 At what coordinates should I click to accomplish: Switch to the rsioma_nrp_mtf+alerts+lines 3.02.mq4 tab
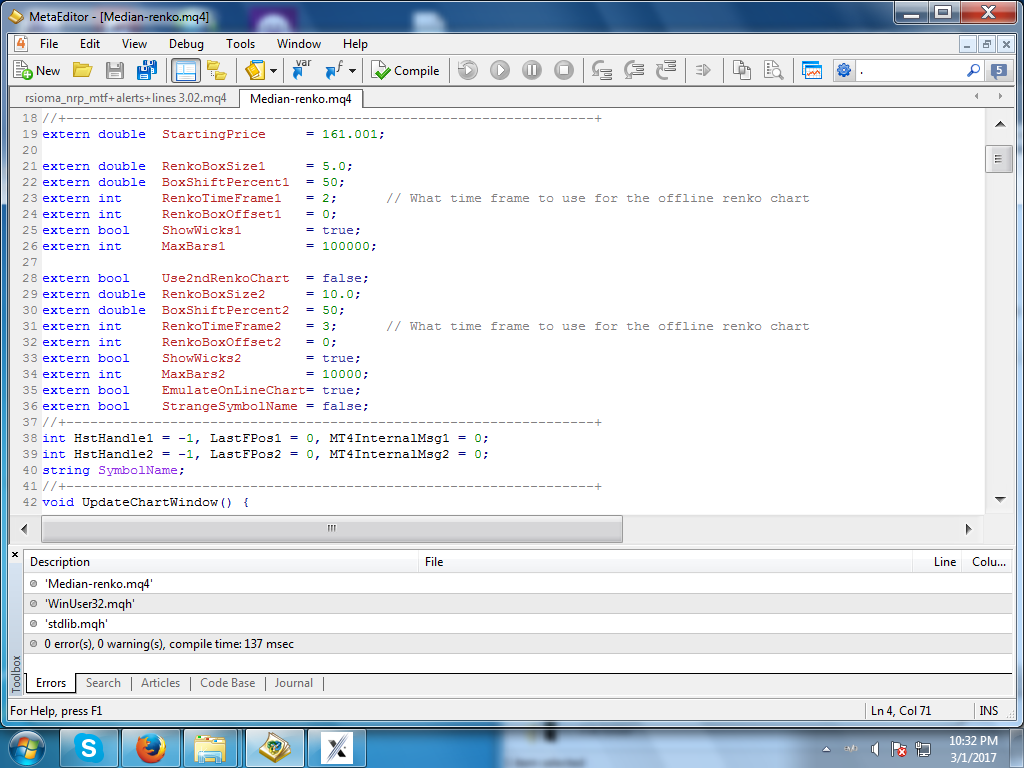tap(125, 98)
